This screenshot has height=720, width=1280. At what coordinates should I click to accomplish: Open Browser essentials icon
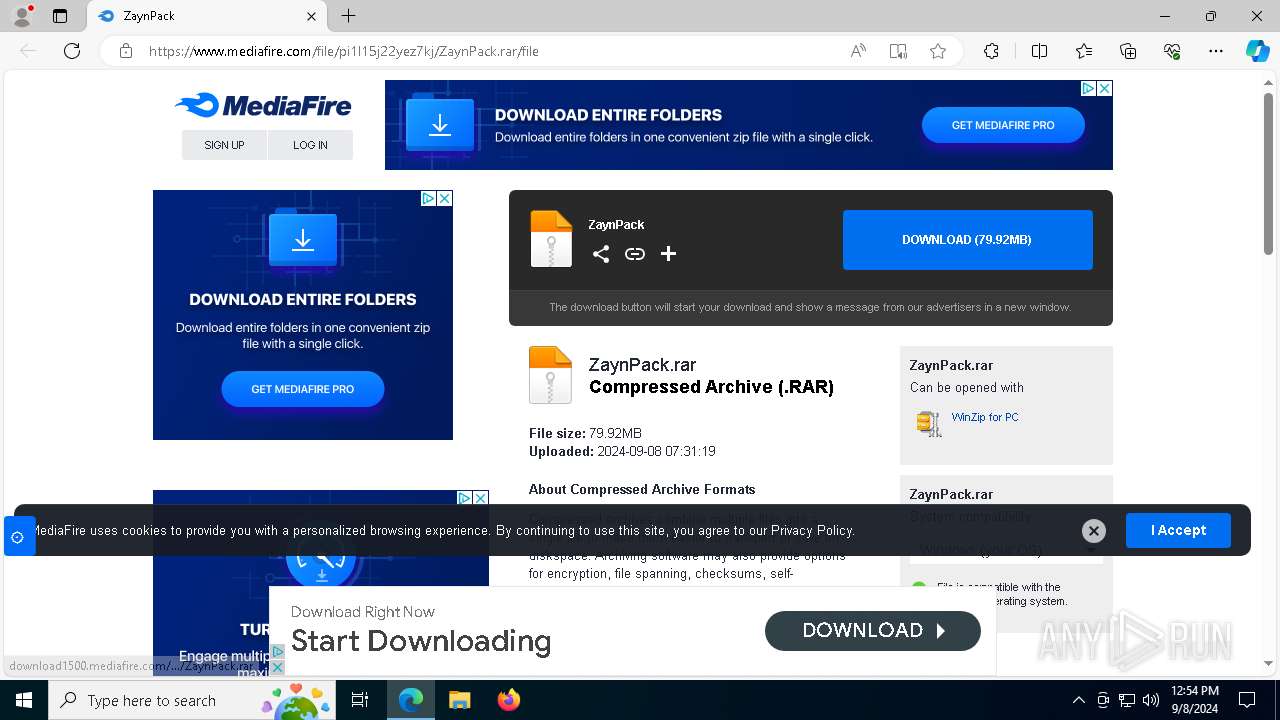point(1172,51)
